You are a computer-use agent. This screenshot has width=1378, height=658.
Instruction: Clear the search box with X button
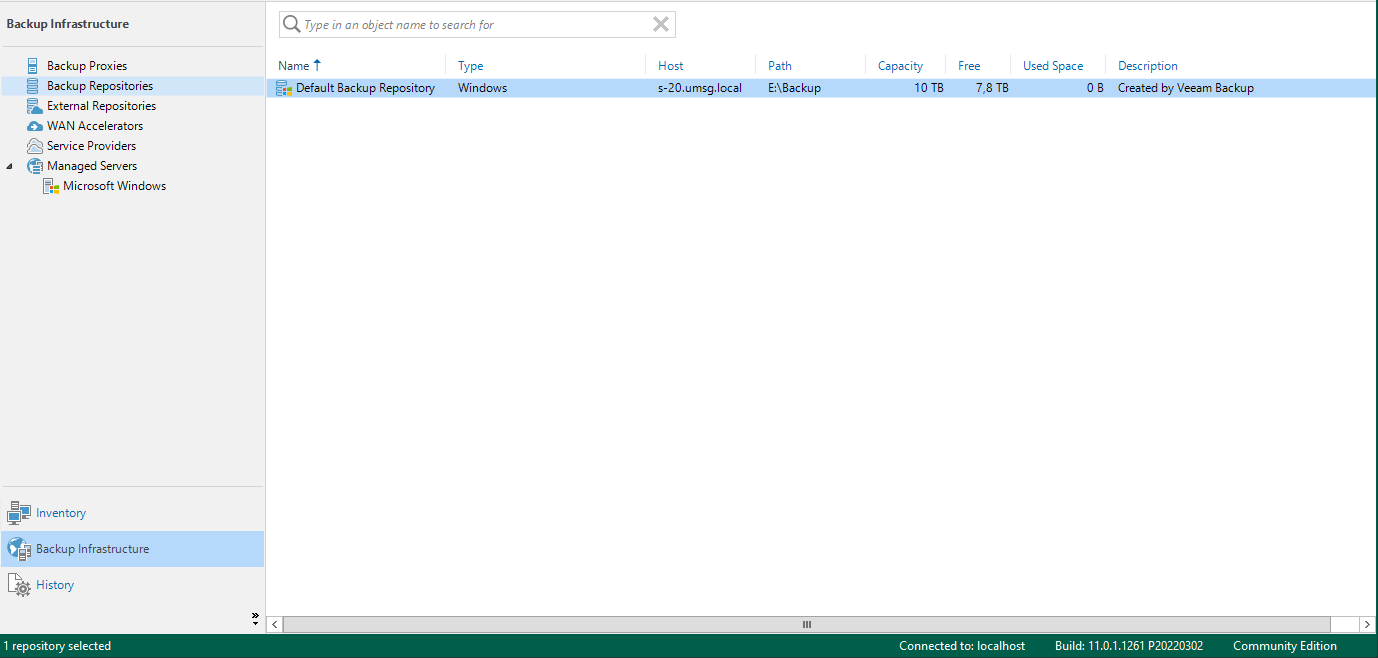pyautogui.click(x=660, y=25)
